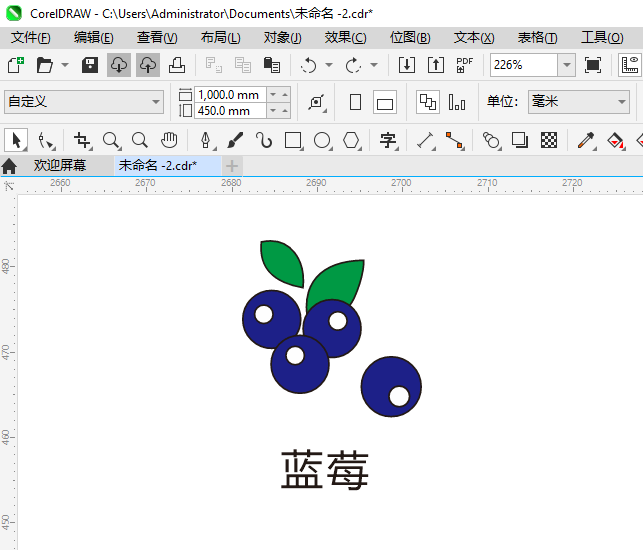This screenshot has width=643, height=550.
Task: Redo the last action
Action: [x=353, y=65]
